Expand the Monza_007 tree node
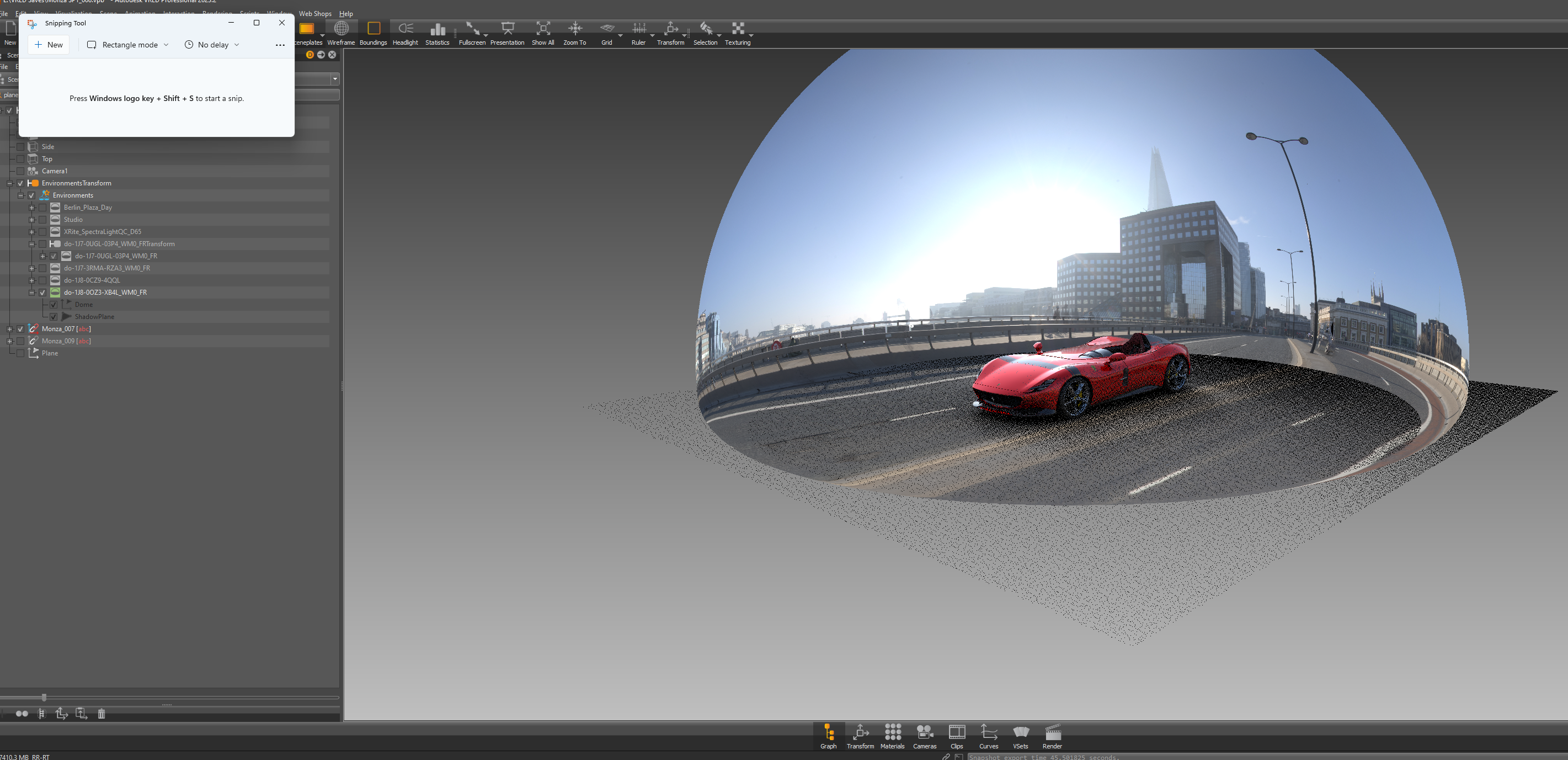 pyautogui.click(x=10, y=329)
